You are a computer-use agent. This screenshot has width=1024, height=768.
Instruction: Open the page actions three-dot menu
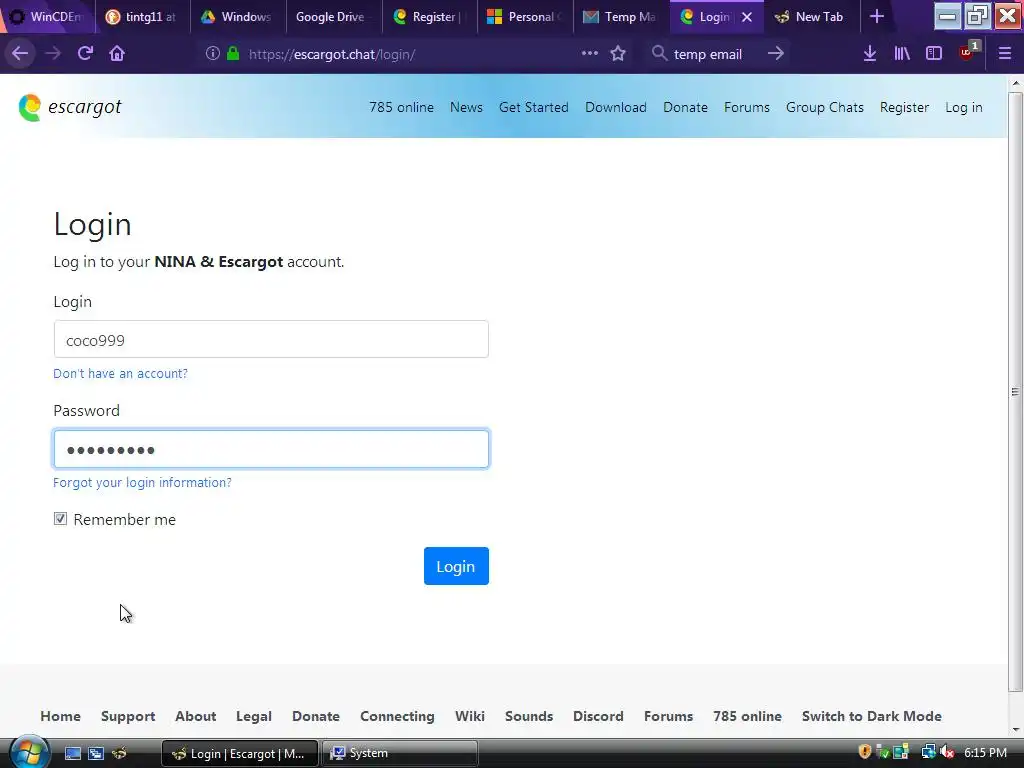point(589,54)
